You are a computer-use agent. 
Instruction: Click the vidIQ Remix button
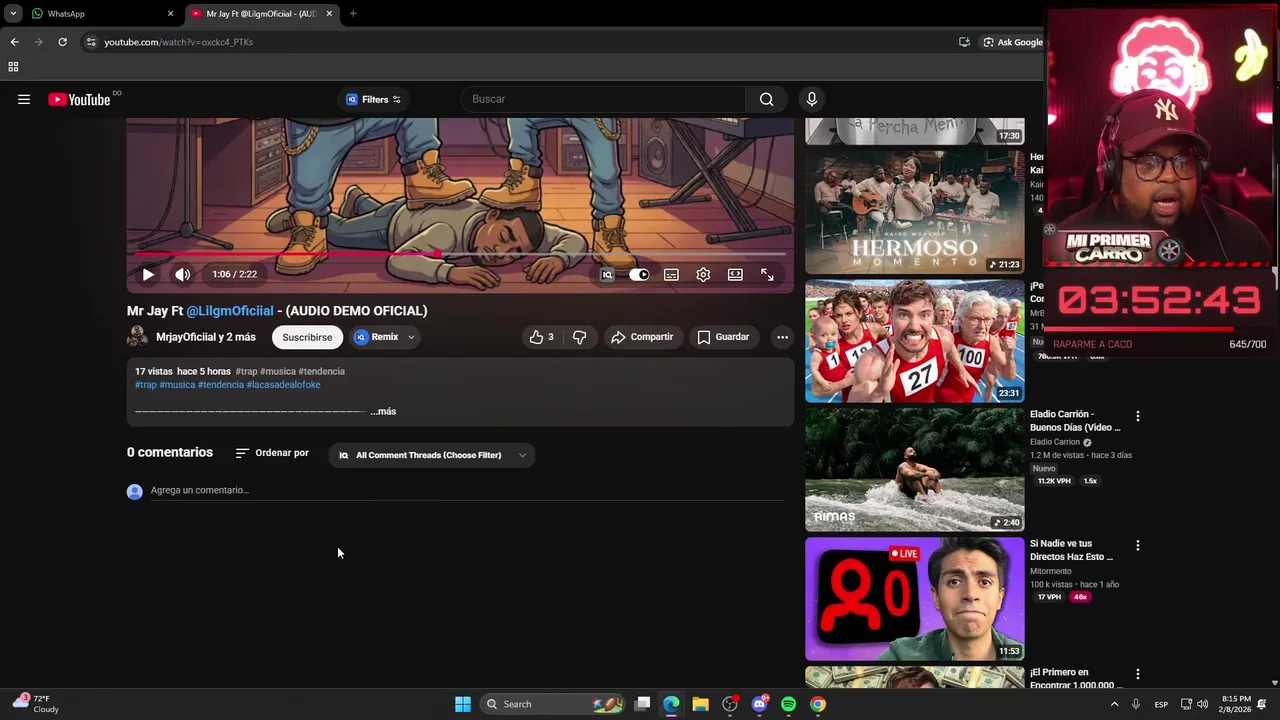tap(377, 337)
